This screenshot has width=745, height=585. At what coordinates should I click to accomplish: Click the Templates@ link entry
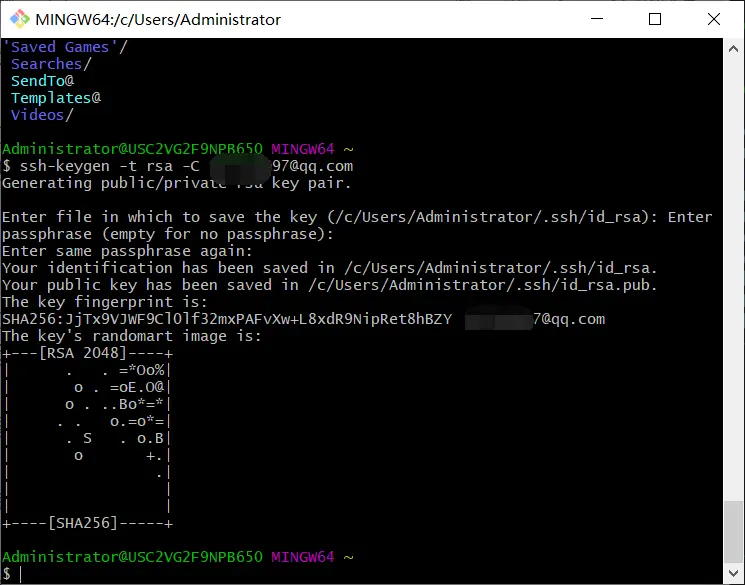[x=56, y=98]
